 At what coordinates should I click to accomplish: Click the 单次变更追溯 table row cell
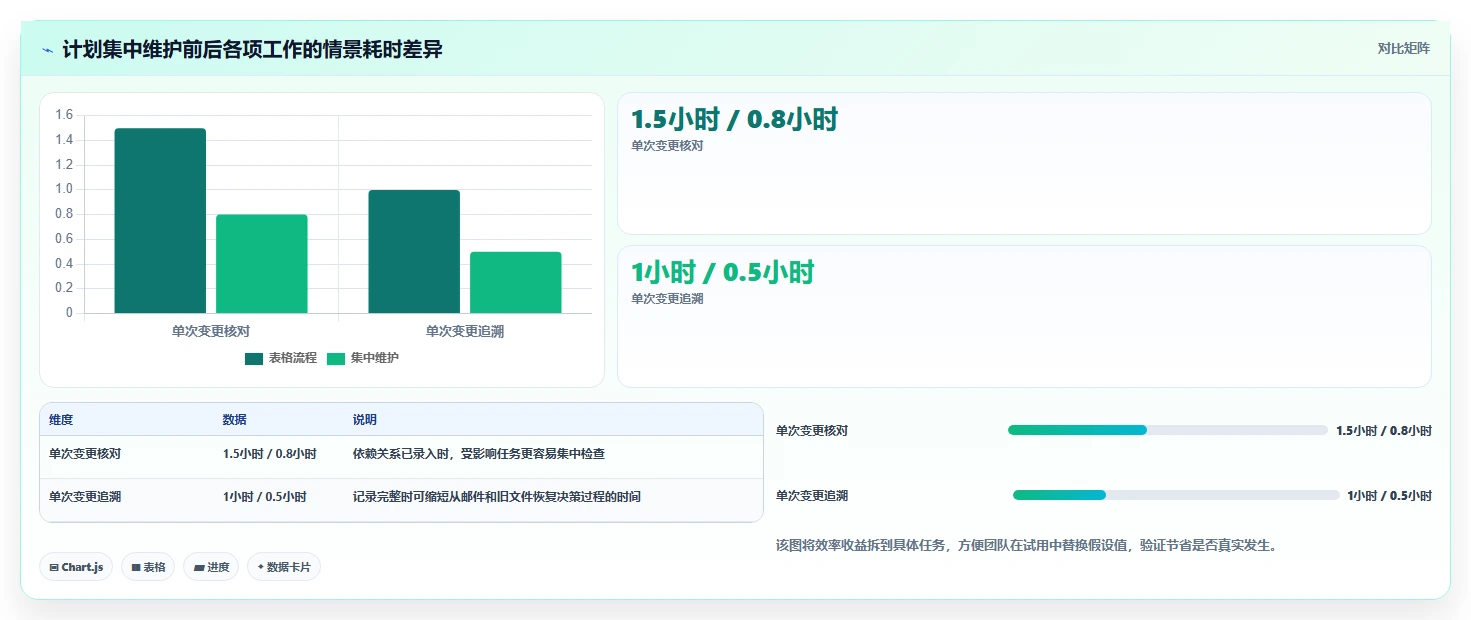[85, 497]
